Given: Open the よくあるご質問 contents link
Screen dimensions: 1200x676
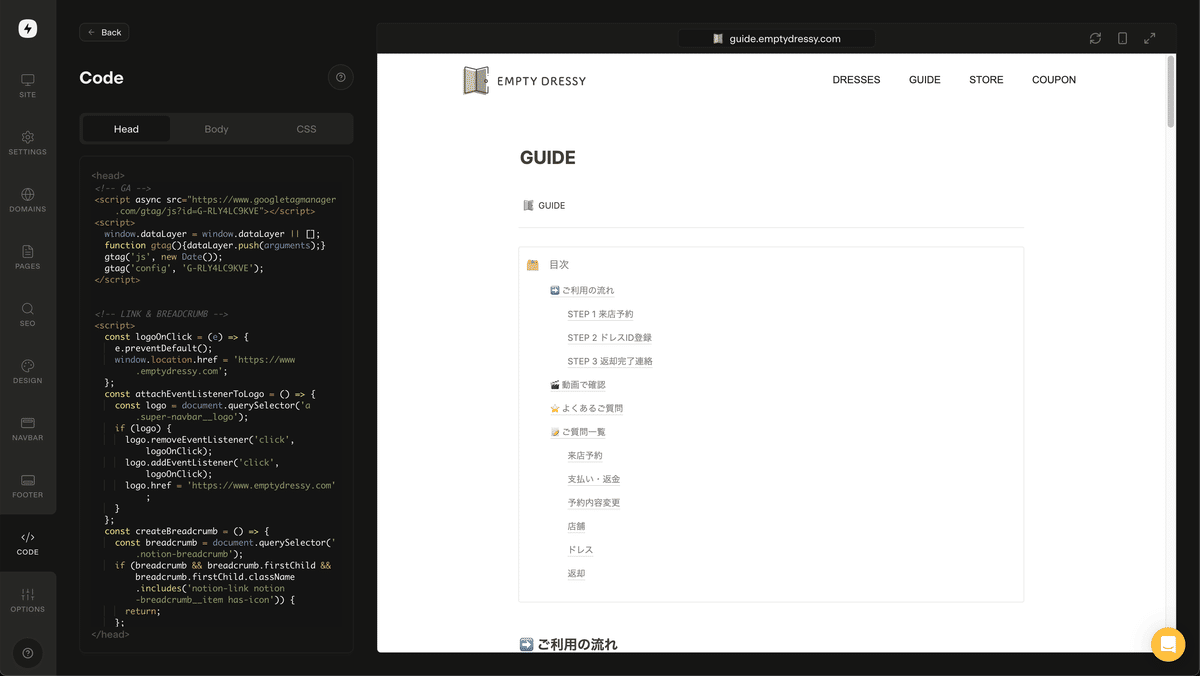Looking at the screenshot, I should point(586,408).
